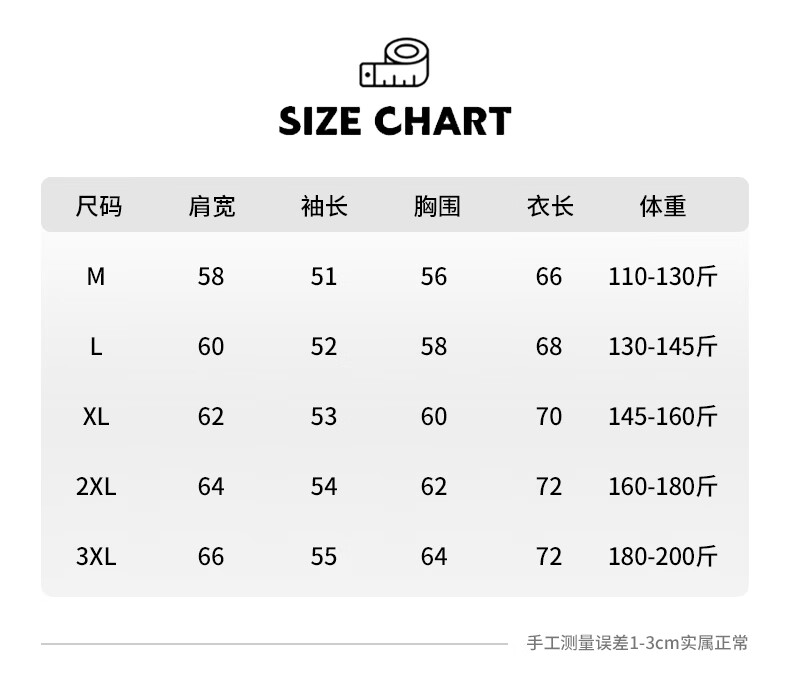The image size is (790, 694).
Task: Click the 体重 column header
Action: tap(663, 207)
